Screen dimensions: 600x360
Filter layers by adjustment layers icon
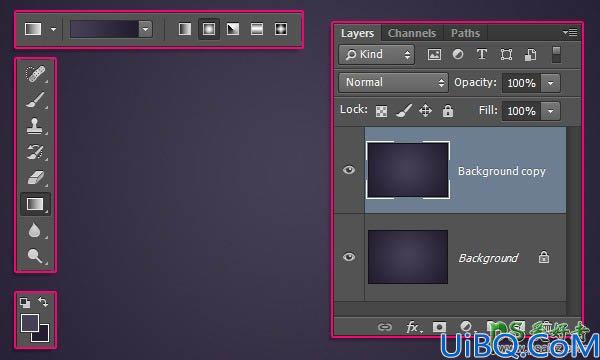[x=458, y=54]
